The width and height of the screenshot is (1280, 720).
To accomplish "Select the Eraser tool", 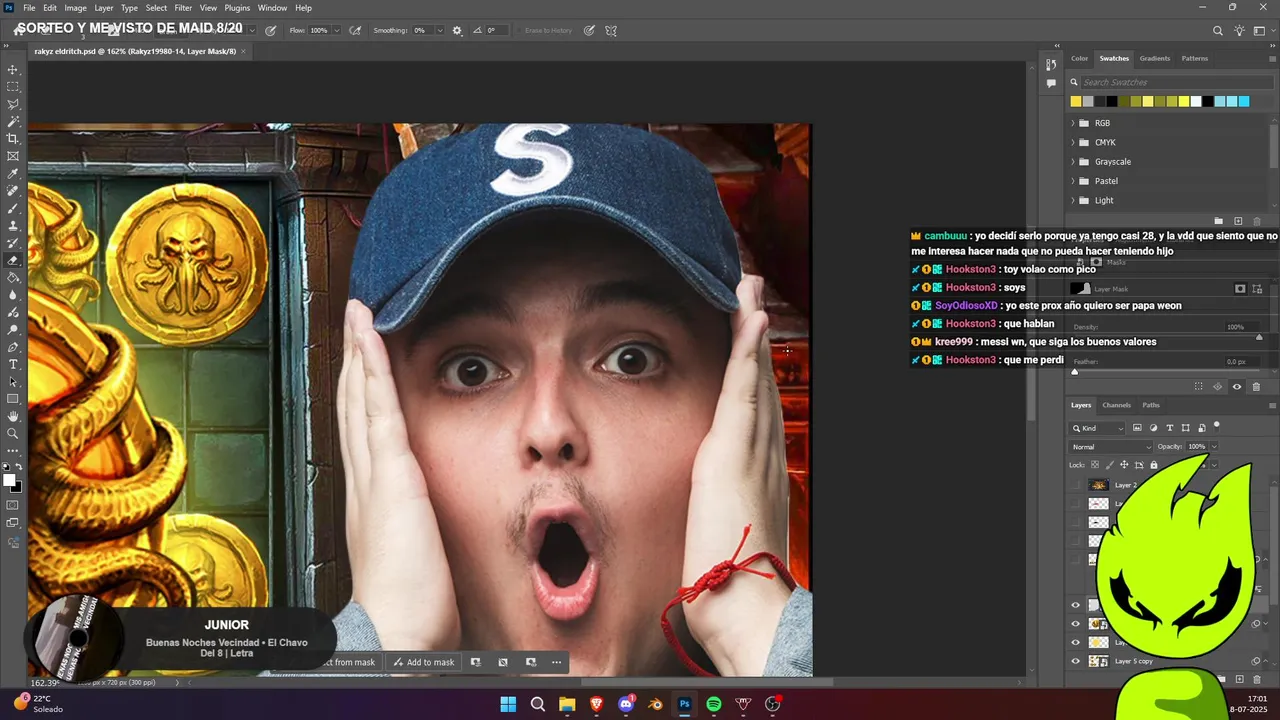I will click(x=13, y=260).
